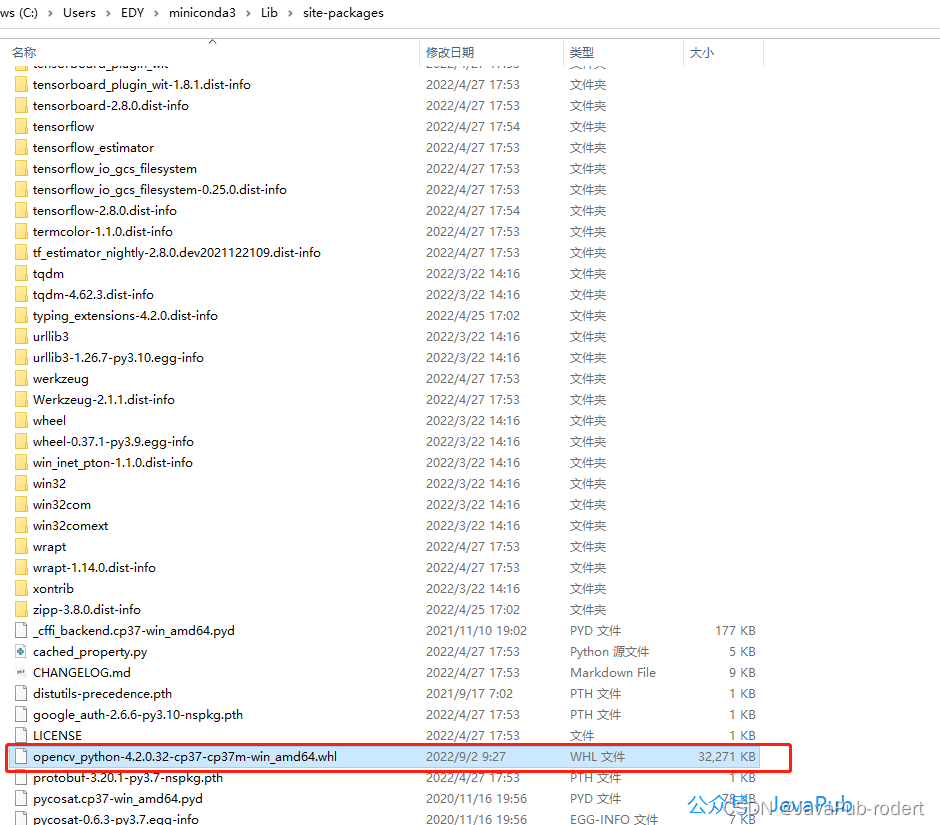940x825 pixels.
Task: Click the EGG-INFO 文件 type cell
Action: pos(614,818)
